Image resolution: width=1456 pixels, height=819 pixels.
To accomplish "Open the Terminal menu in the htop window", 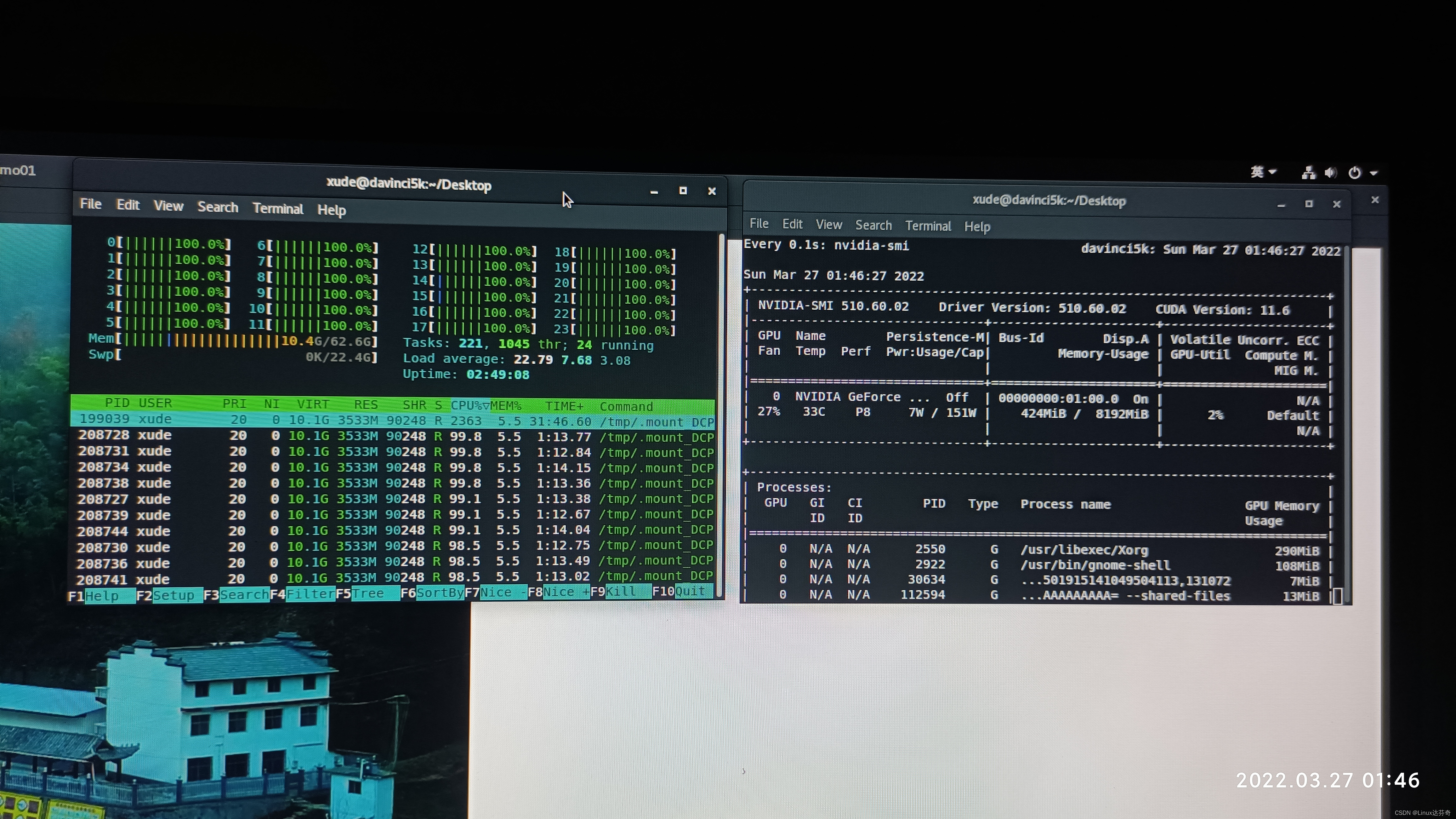I will tap(277, 209).
